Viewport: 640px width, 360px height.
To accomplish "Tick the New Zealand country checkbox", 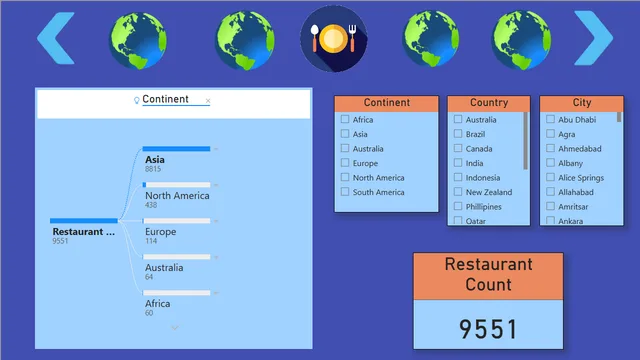I will coord(458,192).
